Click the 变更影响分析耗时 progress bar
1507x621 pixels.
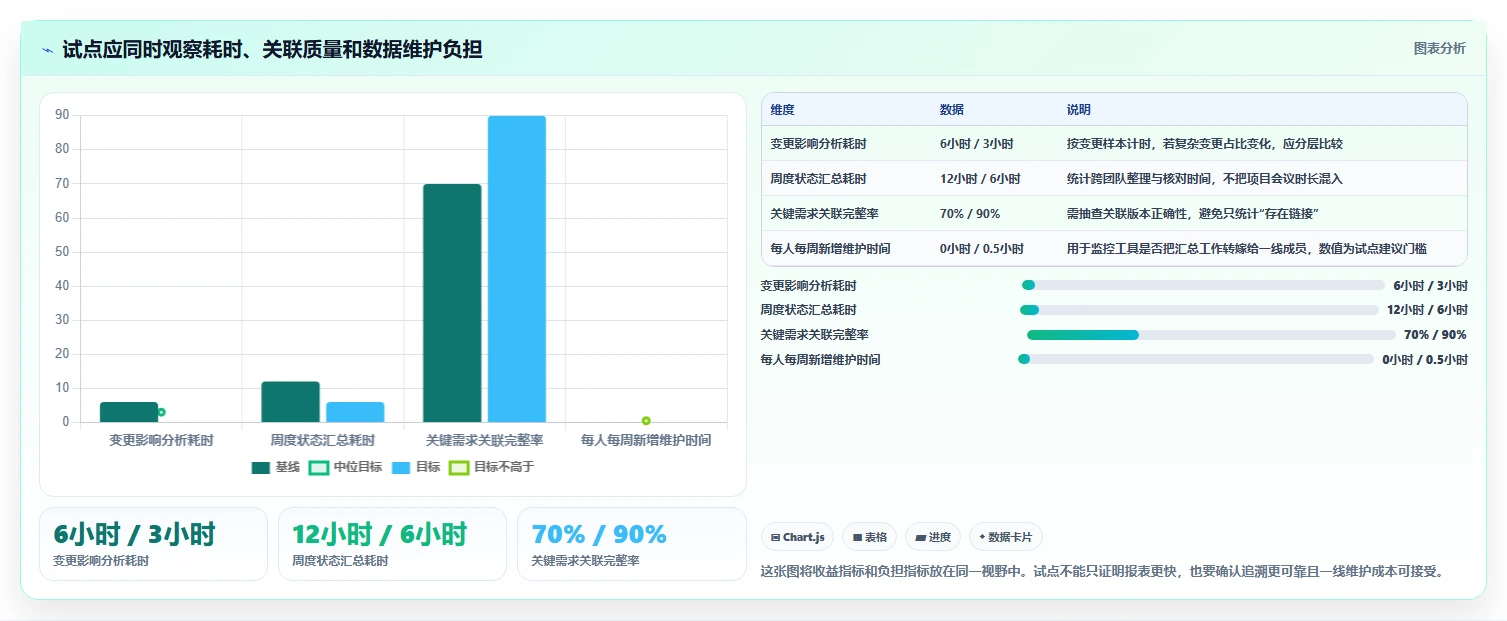1203,285
